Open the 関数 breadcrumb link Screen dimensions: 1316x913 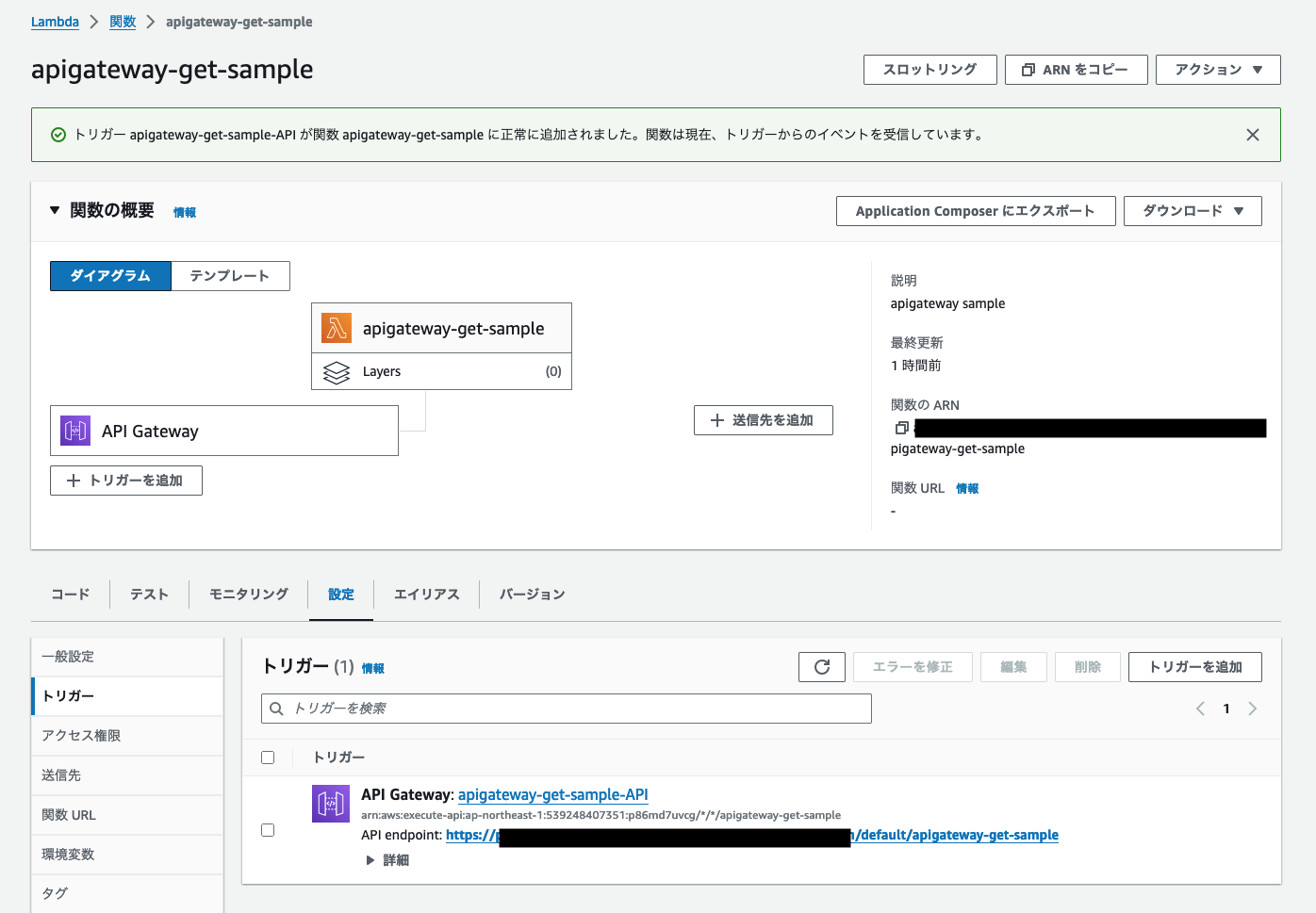123,22
